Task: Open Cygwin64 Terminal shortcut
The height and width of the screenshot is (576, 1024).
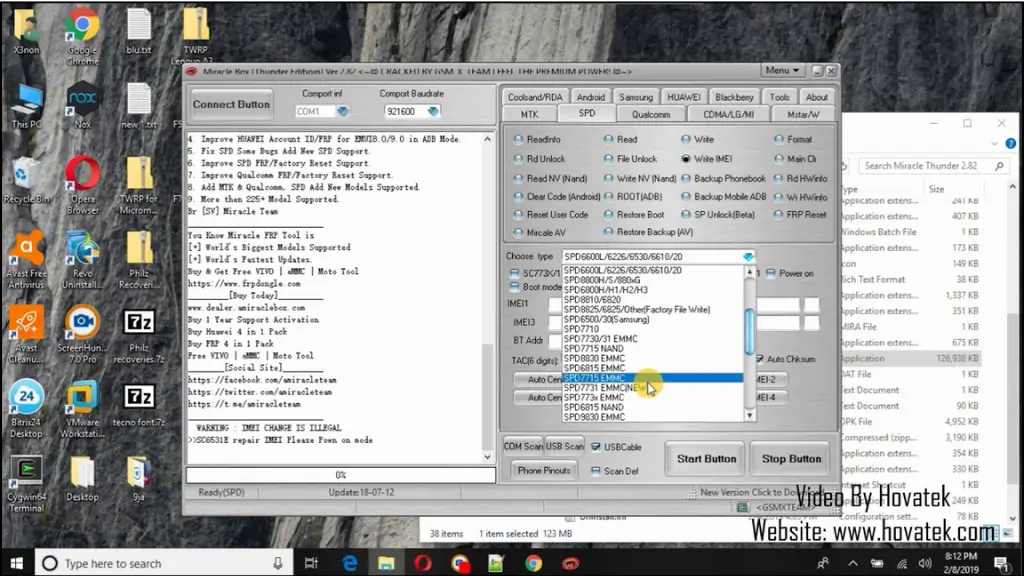Action: (x=26, y=485)
